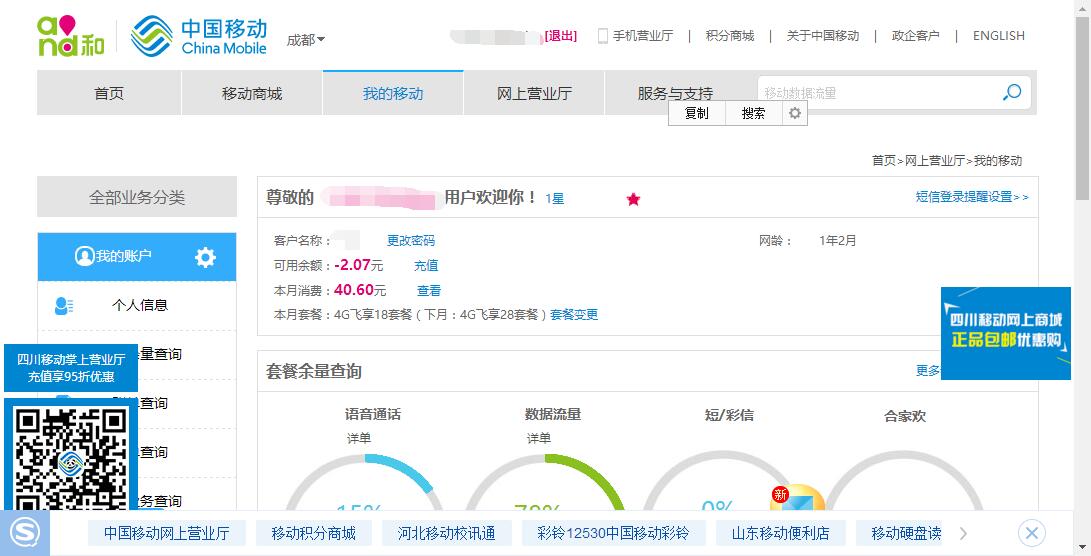The image size is (1091, 556).
Task: Click the pink 'and 和' logo
Action: click(70, 36)
